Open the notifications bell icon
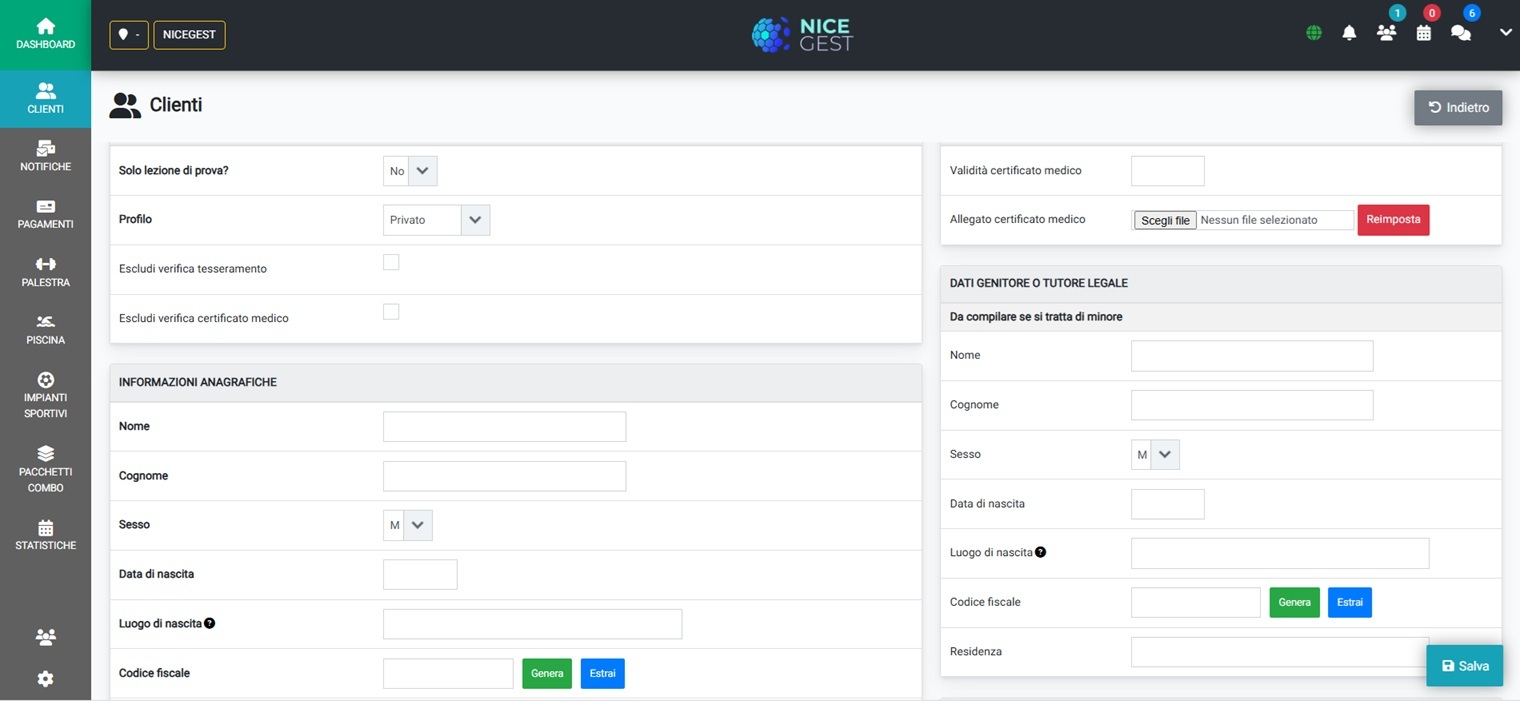Screen dimensions: 1523x704 point(1351,33)
